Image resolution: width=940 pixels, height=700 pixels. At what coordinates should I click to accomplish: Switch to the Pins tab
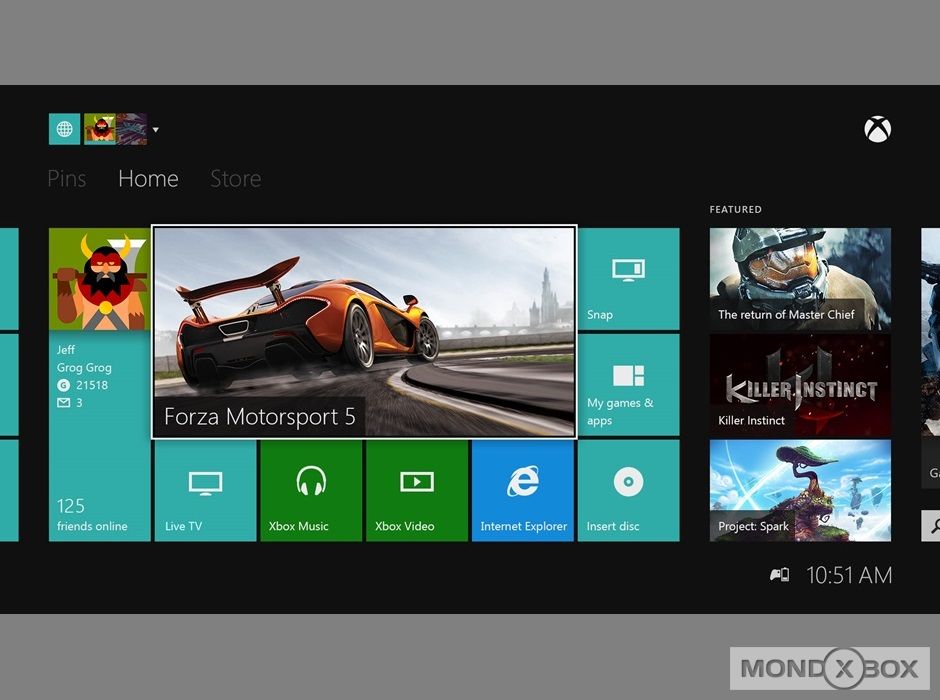[67, 179]
